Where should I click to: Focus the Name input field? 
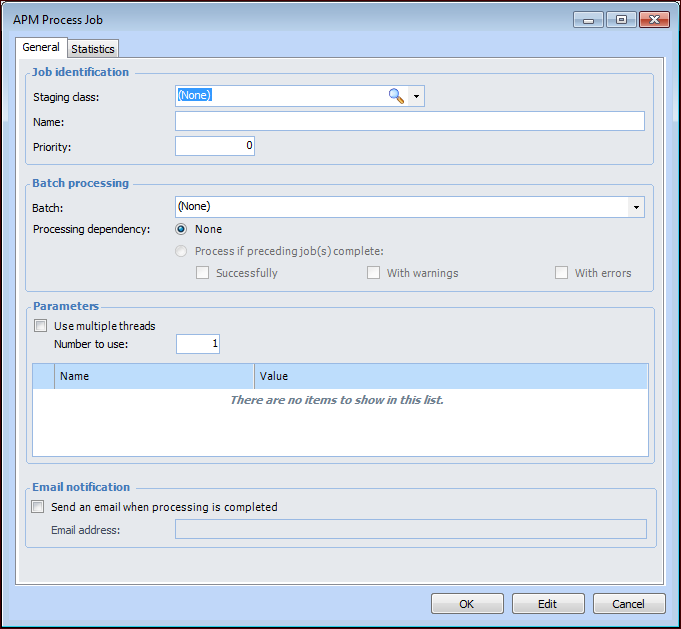[410, 121]
